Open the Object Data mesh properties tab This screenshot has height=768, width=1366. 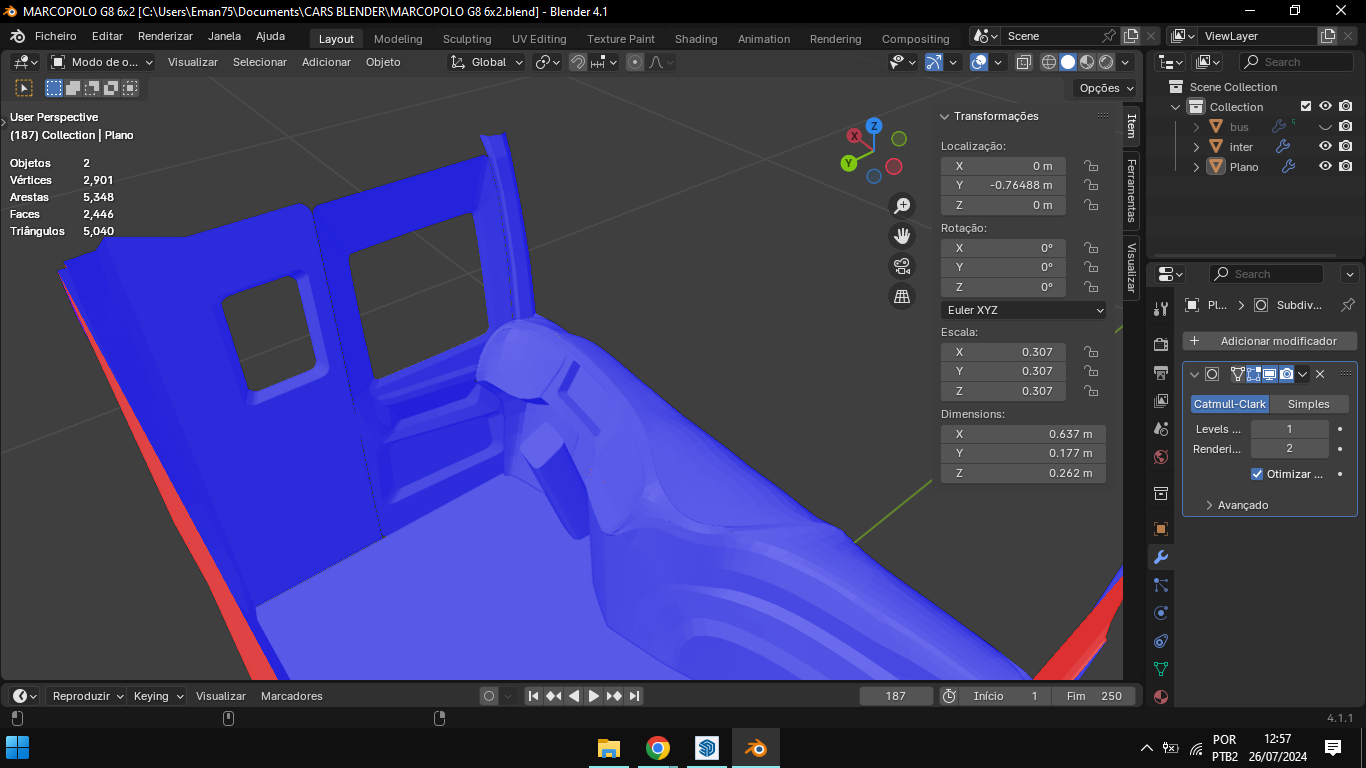[x=1161, y=669]
